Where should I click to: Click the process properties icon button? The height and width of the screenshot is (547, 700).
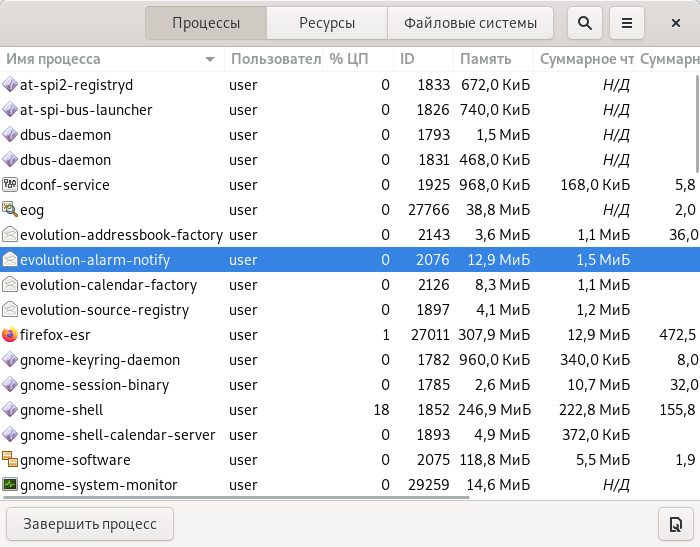pyautogui.click(x=676, y=524)
